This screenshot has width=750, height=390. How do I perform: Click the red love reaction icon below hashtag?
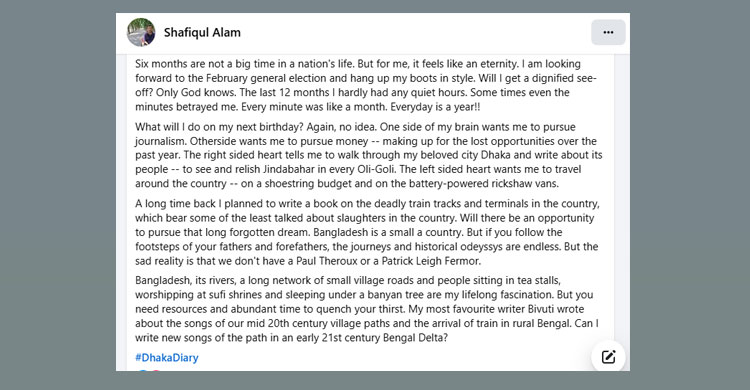(x=156, y=370)
